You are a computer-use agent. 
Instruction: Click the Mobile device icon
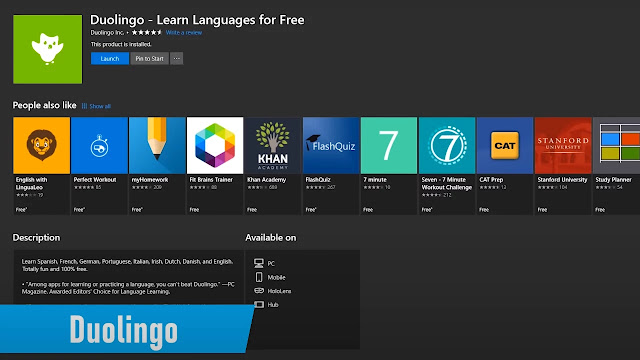pos(259,277)
